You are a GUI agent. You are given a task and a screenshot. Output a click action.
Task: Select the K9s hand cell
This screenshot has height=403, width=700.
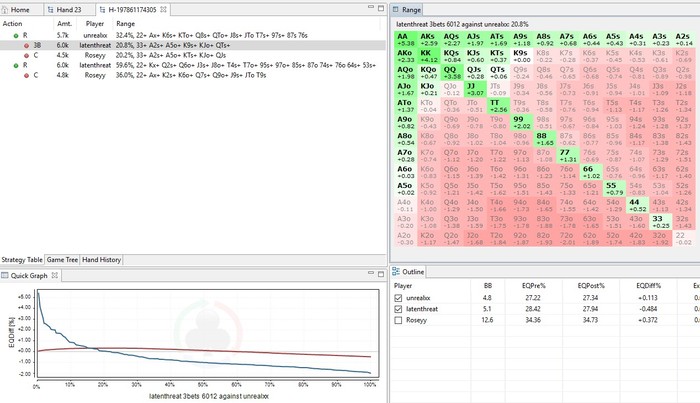521,56
